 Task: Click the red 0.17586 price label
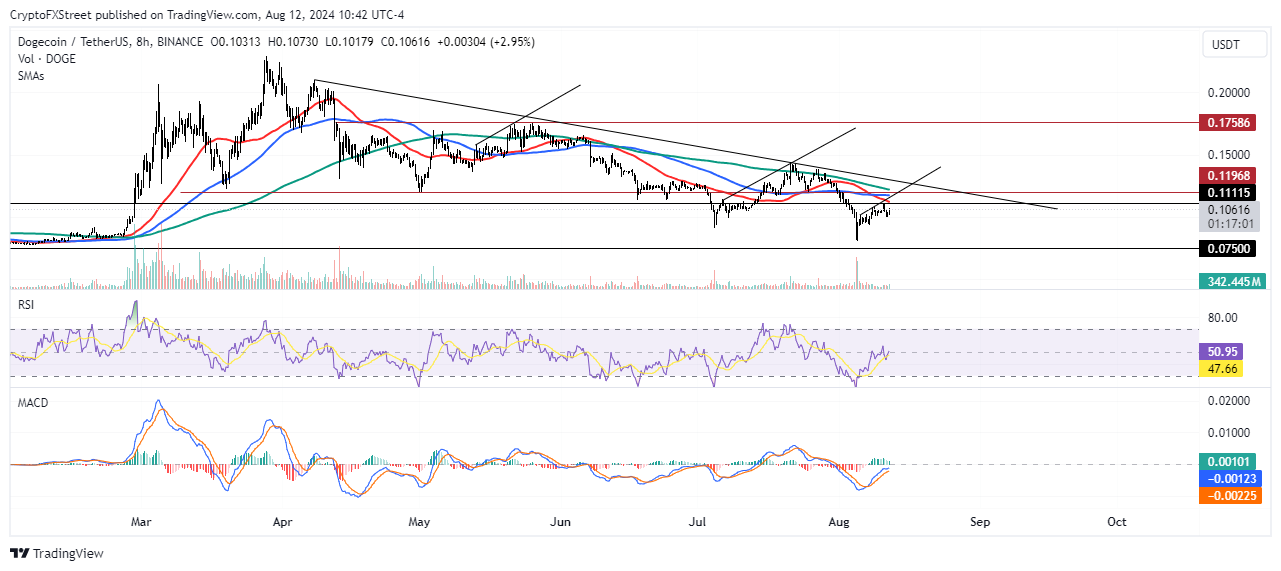pyautogui.click(x=1229, y=123)
